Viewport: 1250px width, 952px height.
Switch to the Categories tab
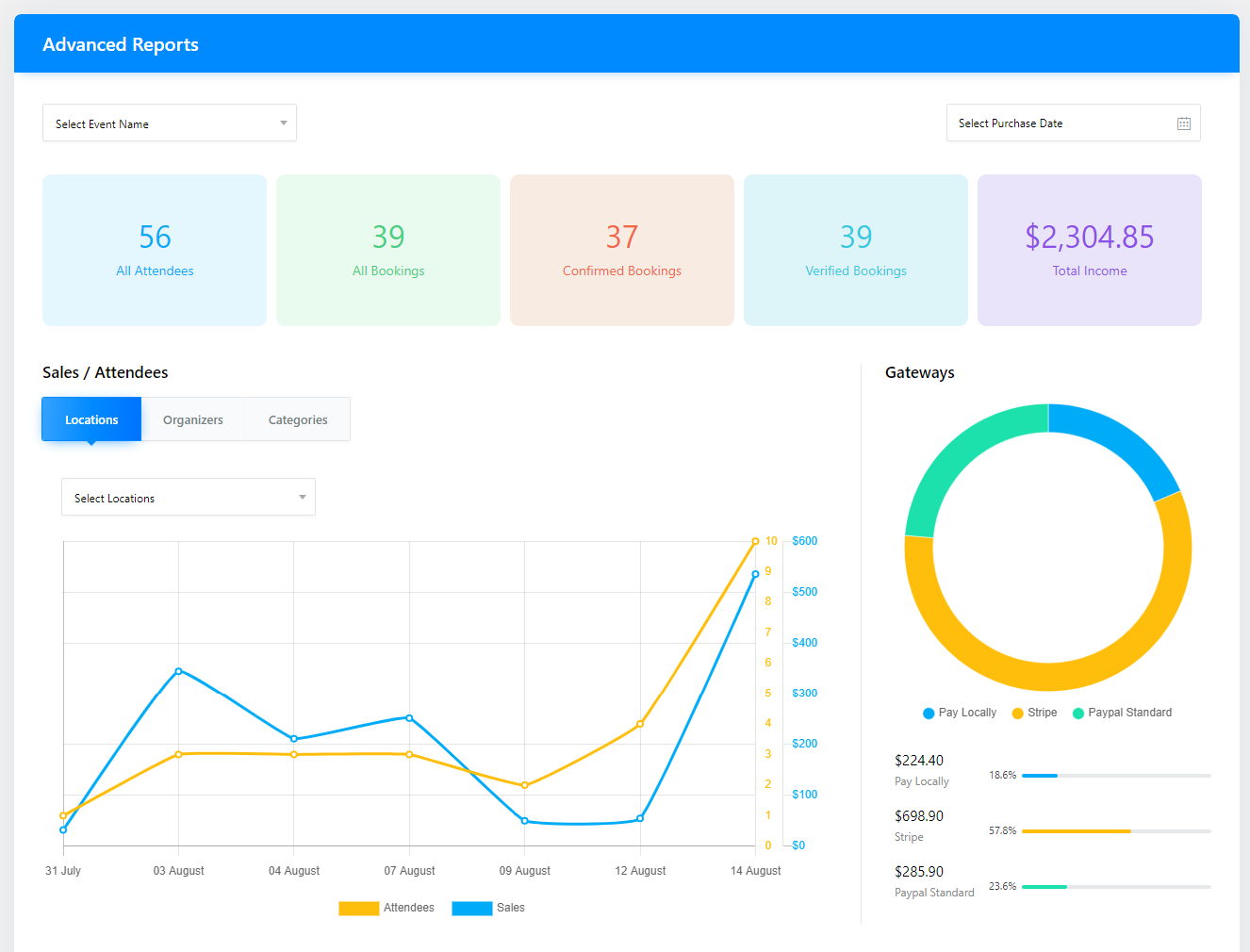[298, 419]
